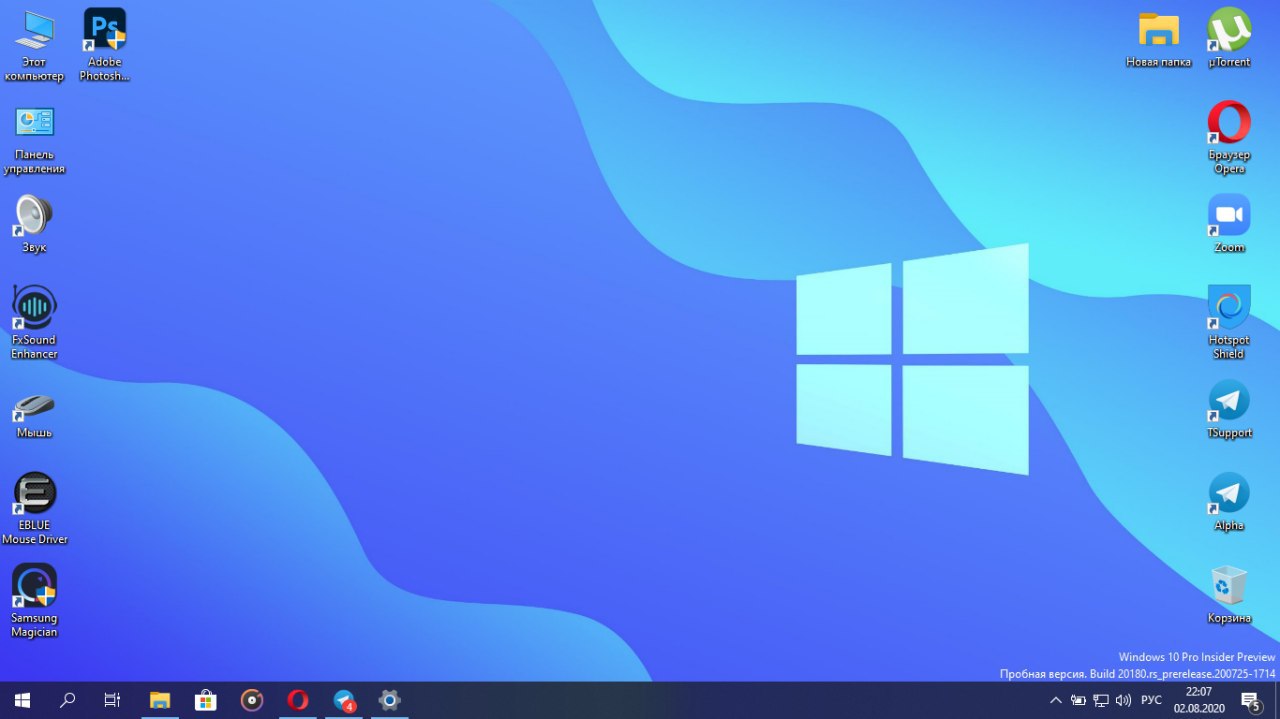Select the Alpha Telegram shortcut
This screenshot has height=719, width=1280.
(1229, 502)
